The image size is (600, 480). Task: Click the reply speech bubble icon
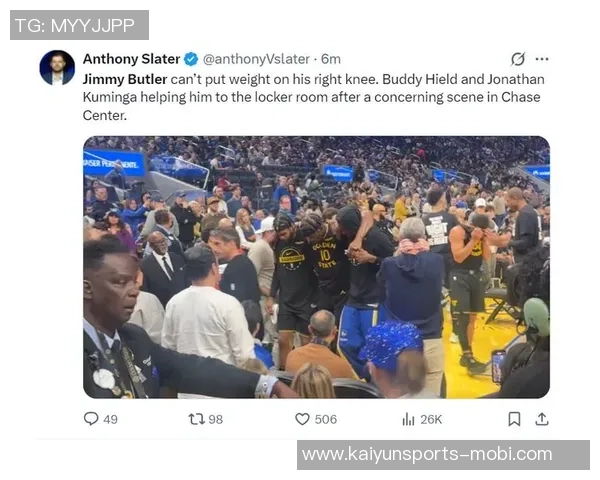pos(91,419)
